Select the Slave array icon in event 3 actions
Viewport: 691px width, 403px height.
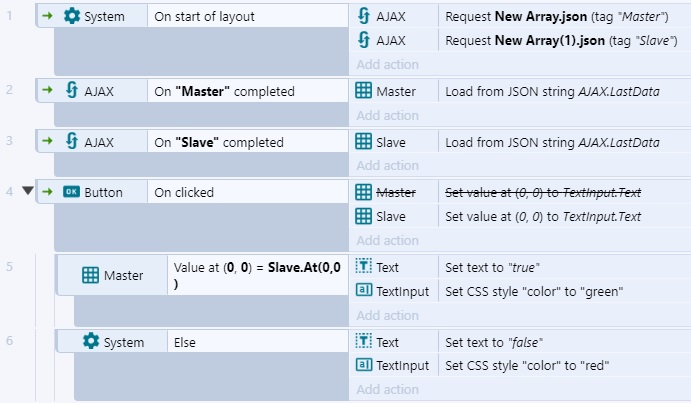click(363, 142)
